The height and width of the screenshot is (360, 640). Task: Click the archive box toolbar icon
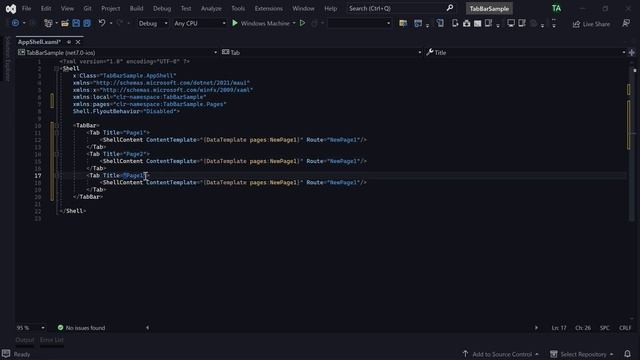point(467,23)
